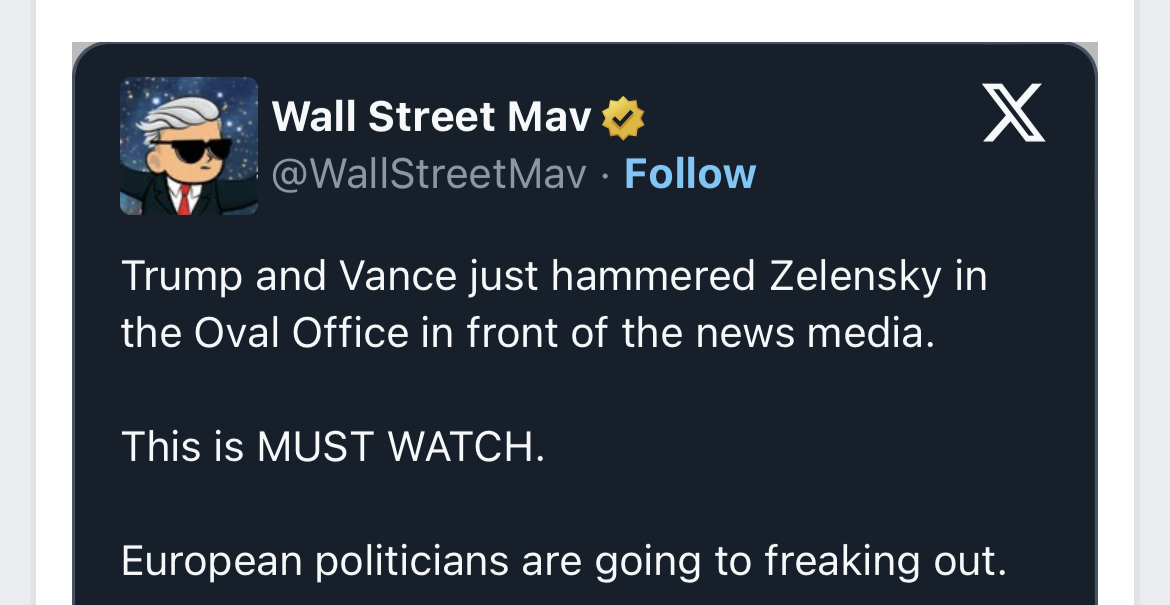Click the word 'Zelensky' in the tweet
This screenshot has height=605, width=1170.
[x=855, y=276]
